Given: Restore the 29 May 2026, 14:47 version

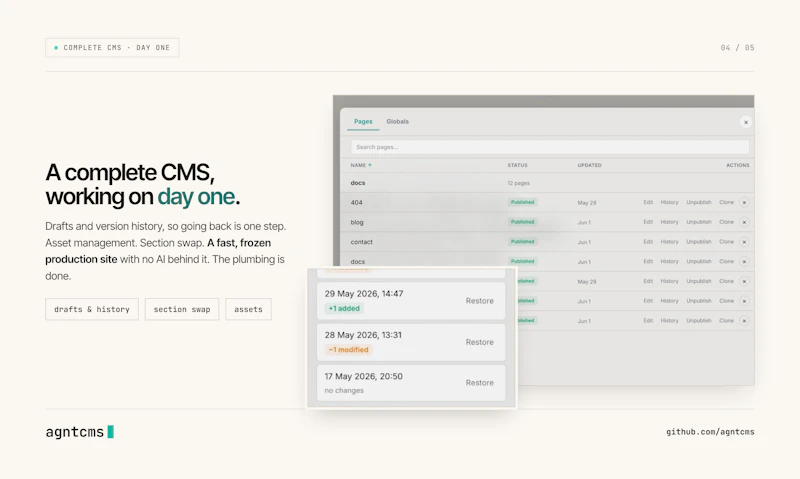Looking at the screenshot, I should [x=479, y=301].
